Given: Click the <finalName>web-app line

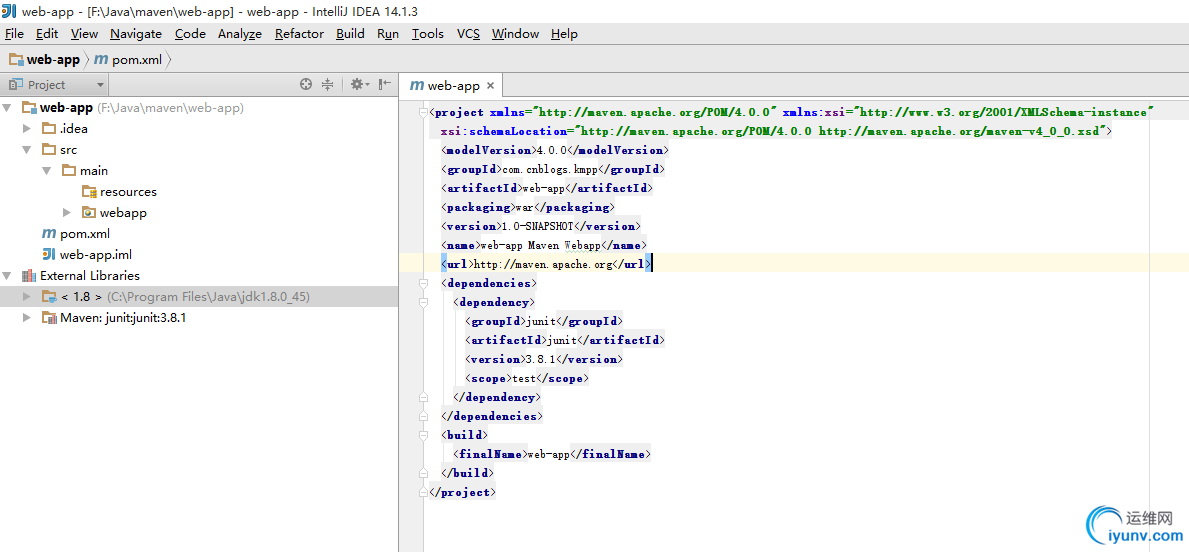Looking at the screenshot, I should pyautogui.click(x=552, y=453).
